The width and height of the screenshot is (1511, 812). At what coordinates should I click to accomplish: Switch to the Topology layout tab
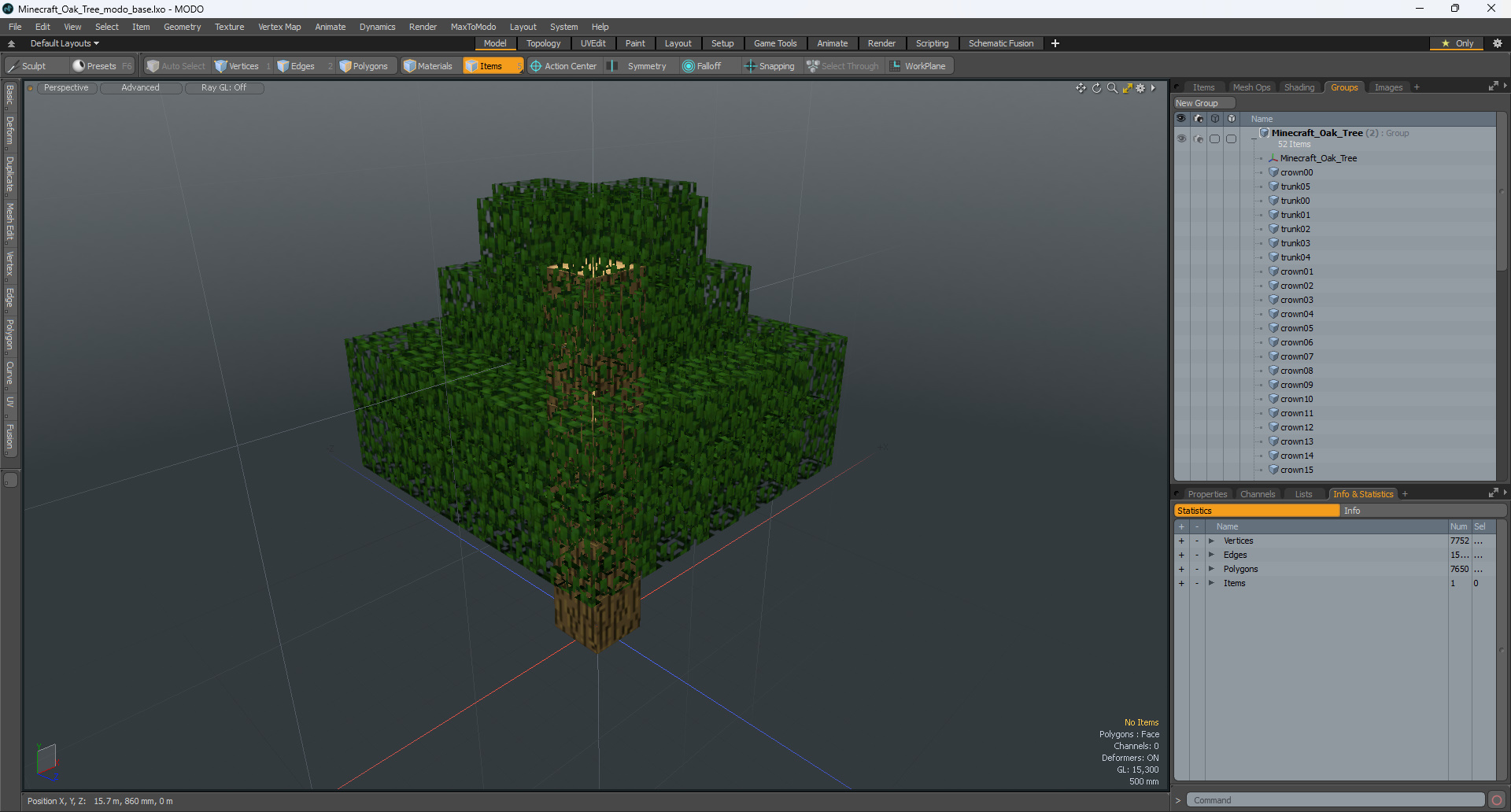point(544,43)
